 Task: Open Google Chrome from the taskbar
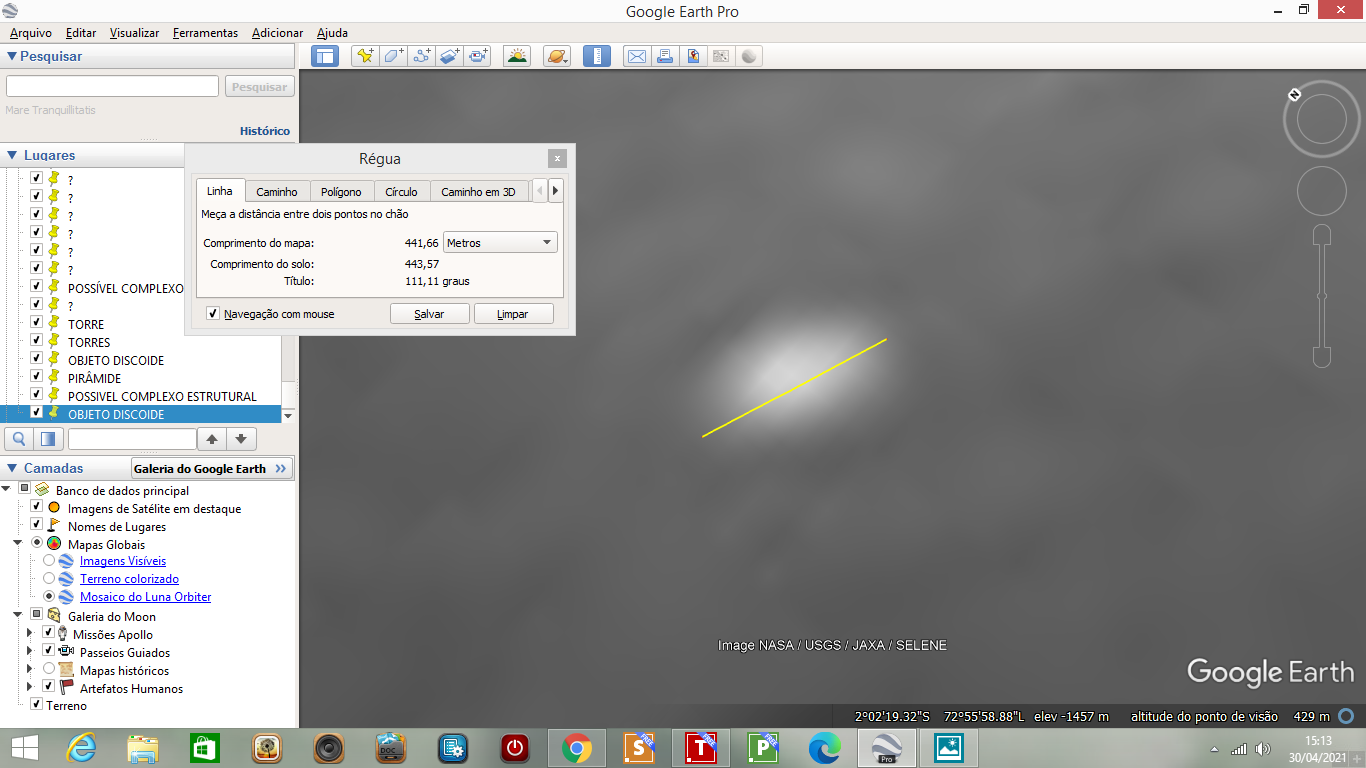click(575, 747)
